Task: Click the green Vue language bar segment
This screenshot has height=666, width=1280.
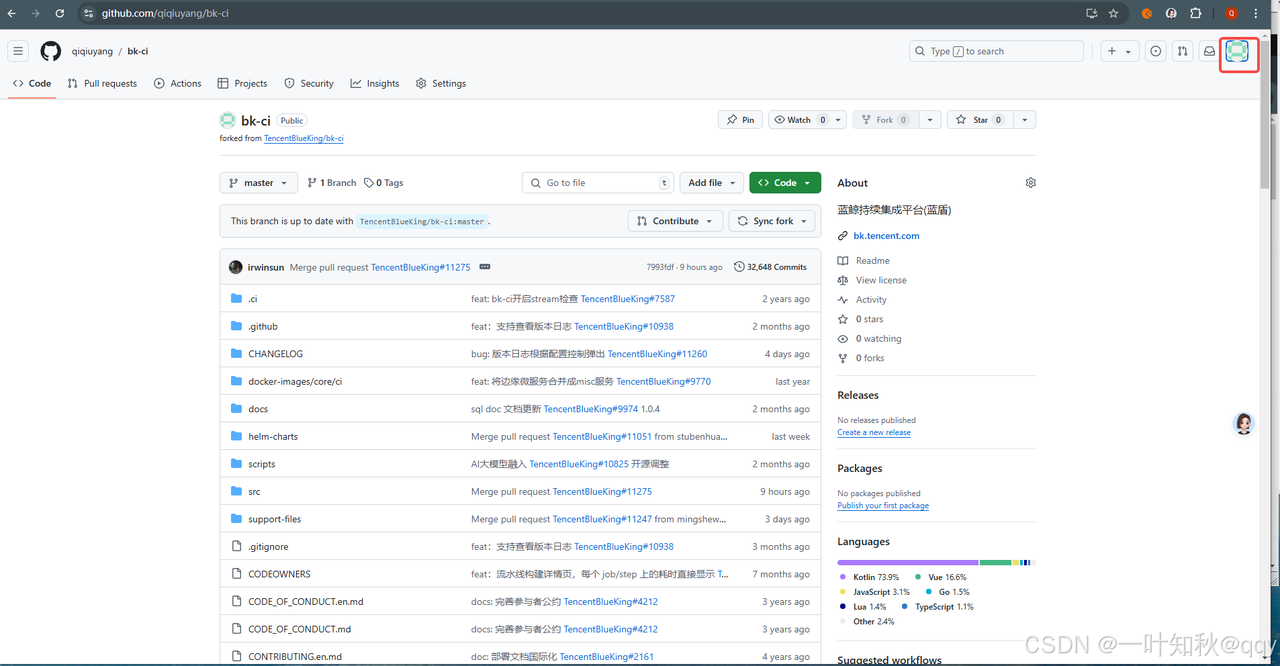Action: coord(996,563)
